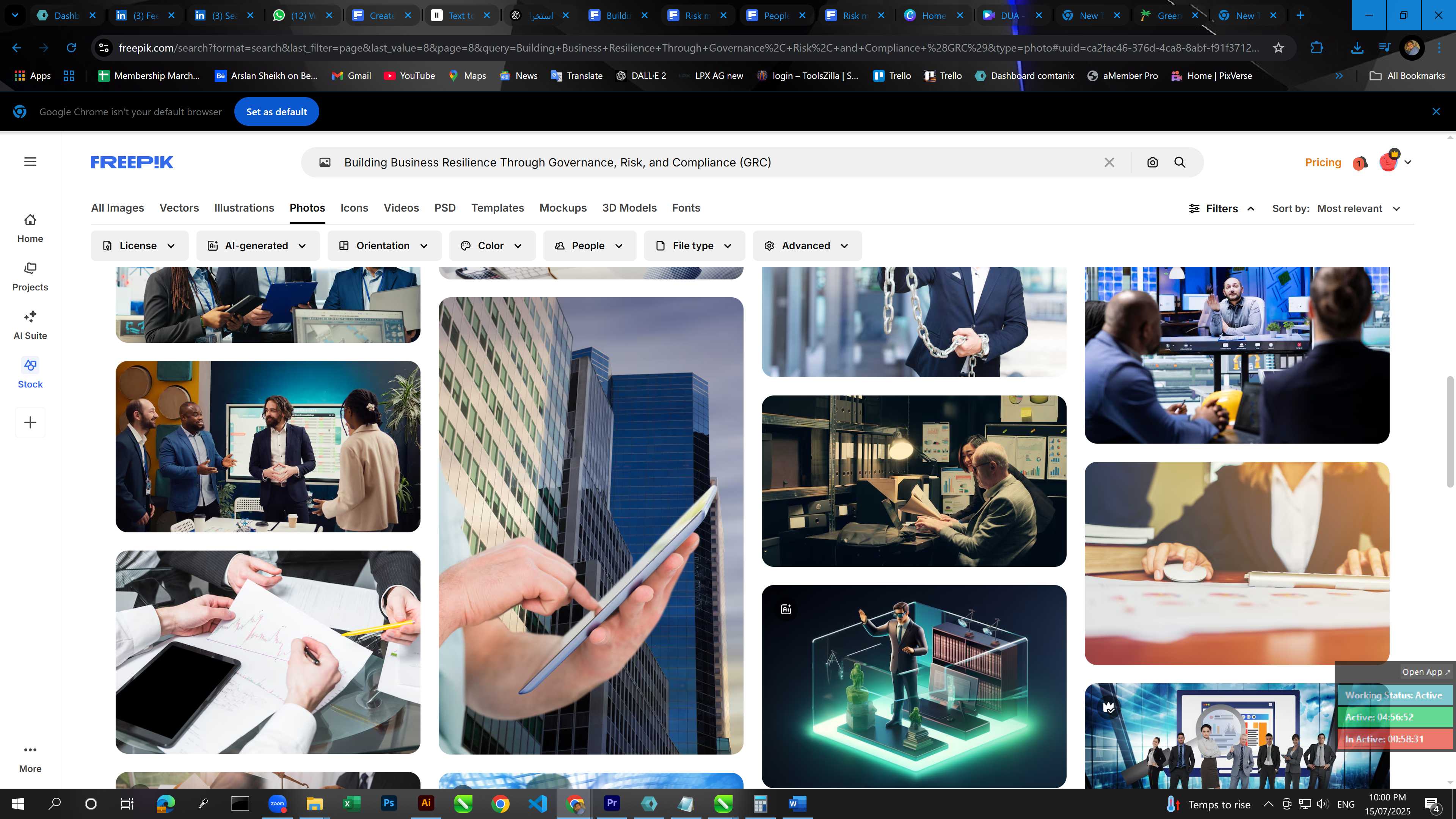The width and height of the screenshot is (1456, 819).
Task: Expand the AI-generated filter dropdown
Action: click(x=258, y=246)
